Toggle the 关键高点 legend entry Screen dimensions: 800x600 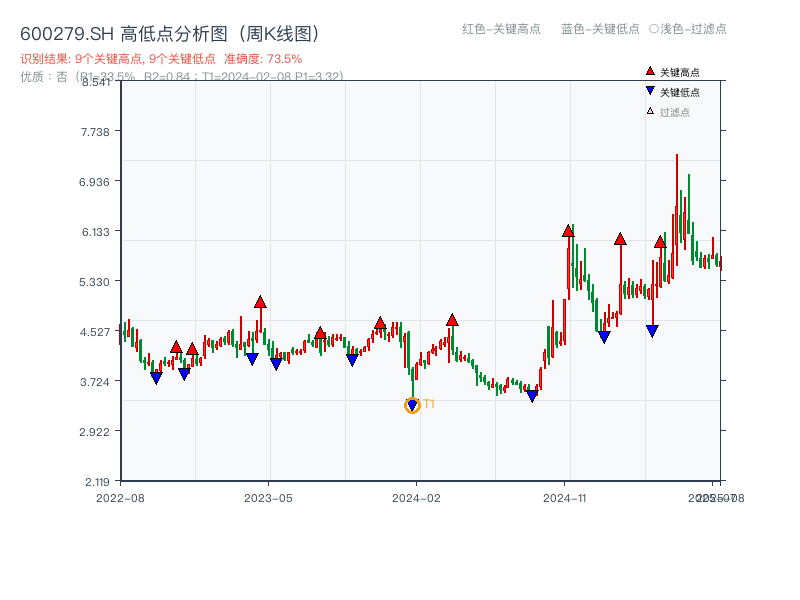click(679, 72)
